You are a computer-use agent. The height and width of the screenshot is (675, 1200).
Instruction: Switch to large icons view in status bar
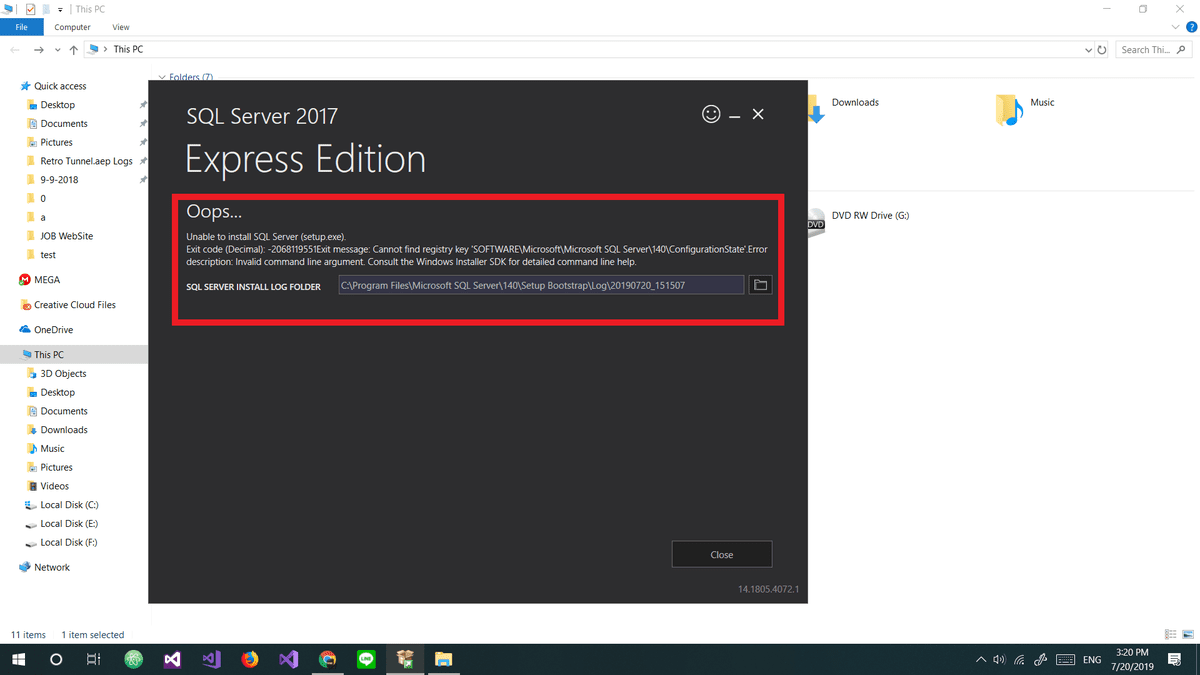(1187, 635)
